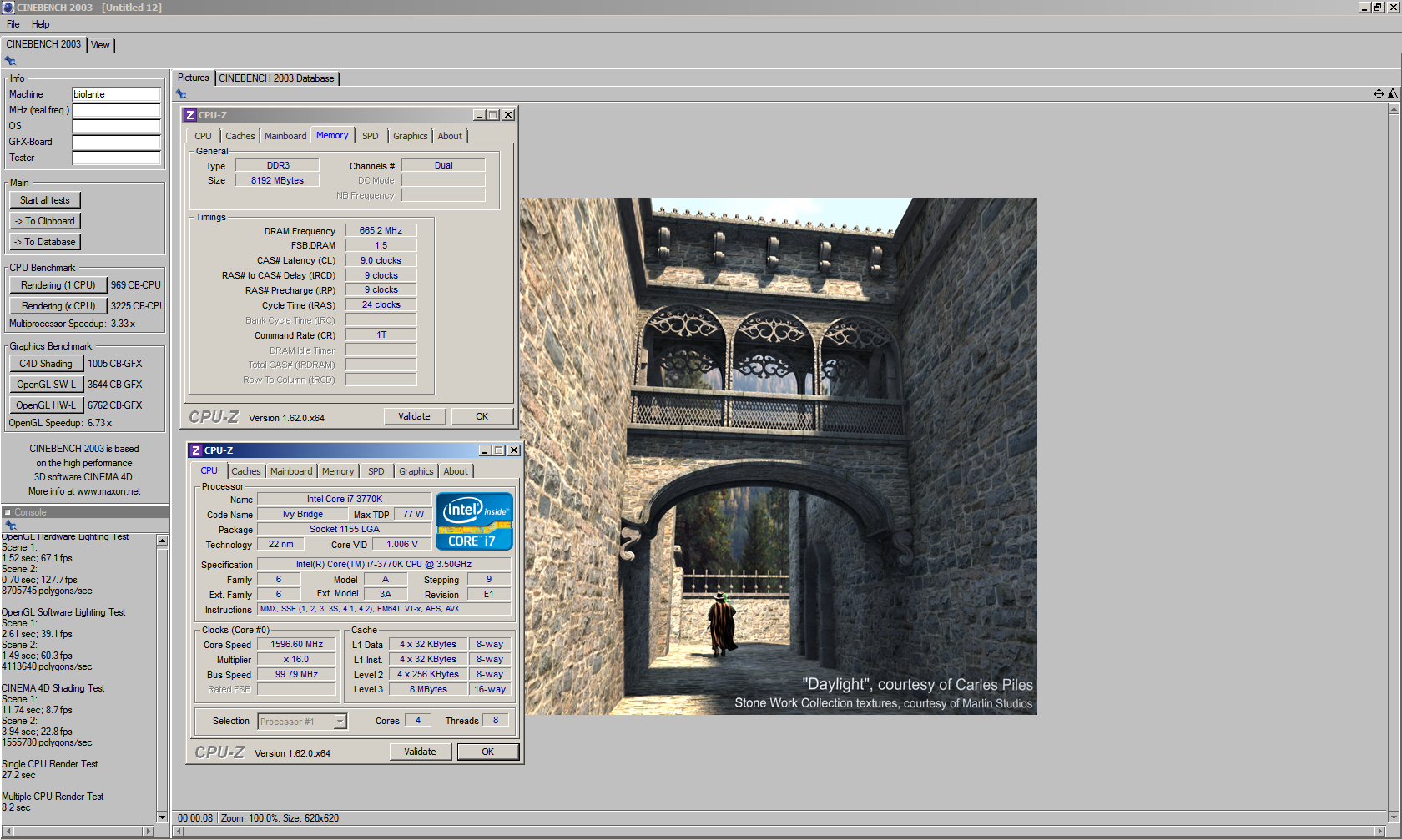Click the move cross icon in picture viewer
The width and height of the screenshot is (1402, 840).
coord(1379,94)
